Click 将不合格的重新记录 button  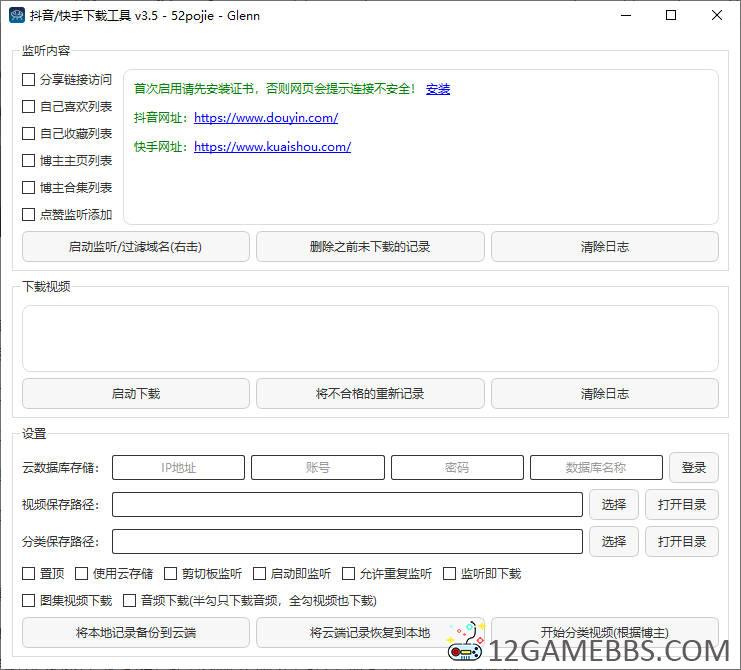click(370, 393)
